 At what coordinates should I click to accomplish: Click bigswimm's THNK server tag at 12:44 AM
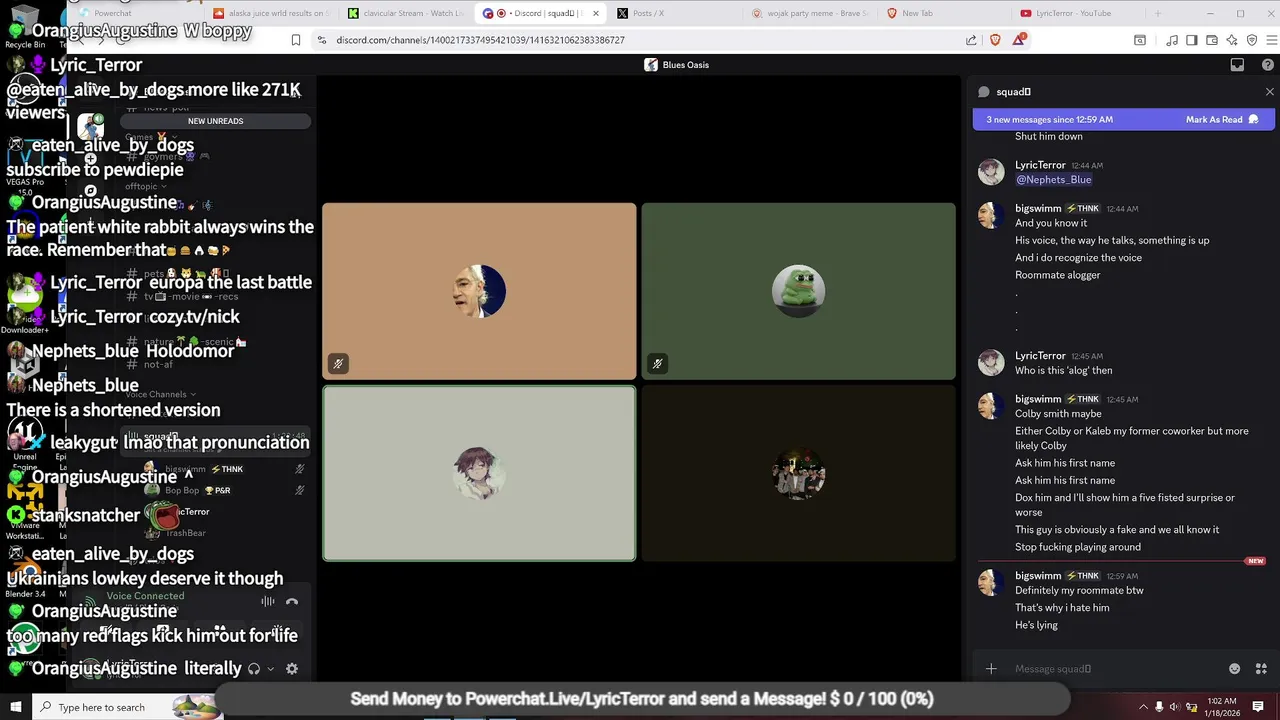point(1083,209)
